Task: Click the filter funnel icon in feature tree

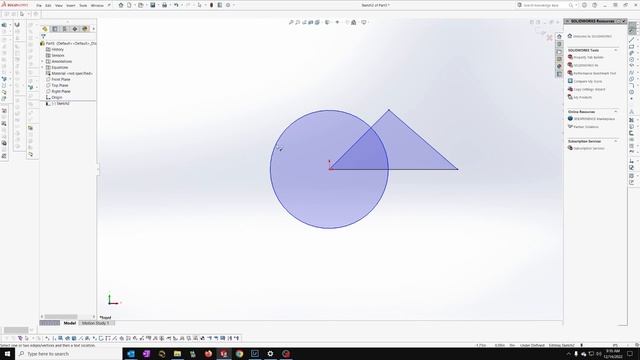Action: (x=43, y=36)
